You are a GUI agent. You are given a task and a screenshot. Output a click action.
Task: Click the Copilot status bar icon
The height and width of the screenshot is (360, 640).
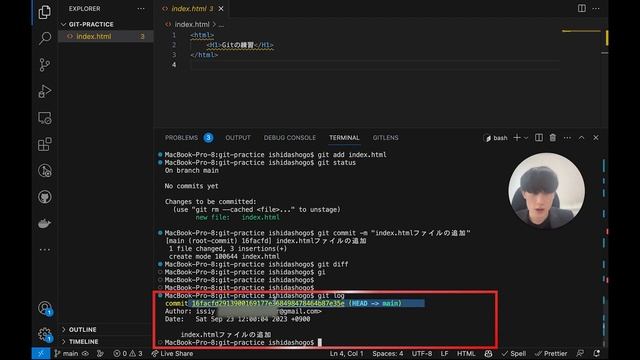click(488, 353)
